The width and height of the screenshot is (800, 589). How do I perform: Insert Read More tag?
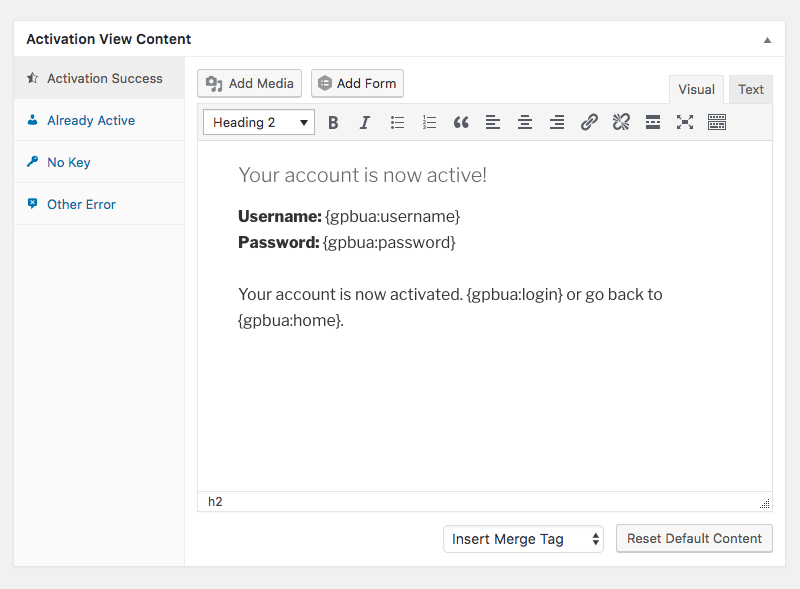coord(653,122)
